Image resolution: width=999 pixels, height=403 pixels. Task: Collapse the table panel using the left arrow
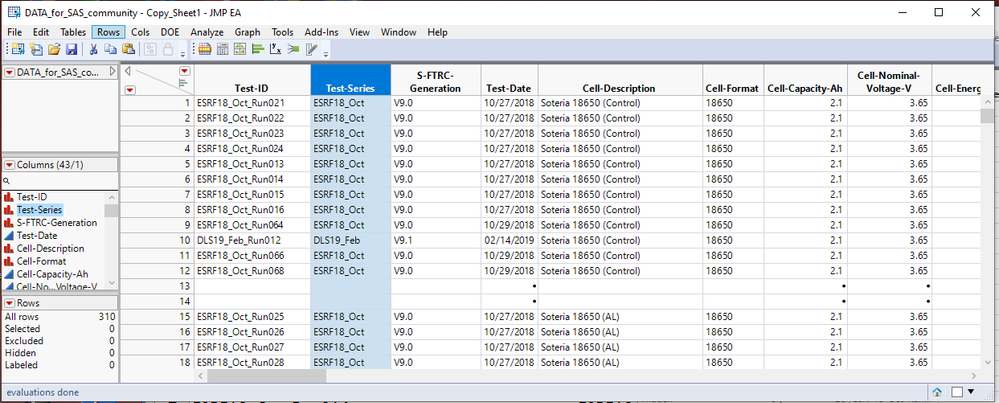click(x=112, y=72)
